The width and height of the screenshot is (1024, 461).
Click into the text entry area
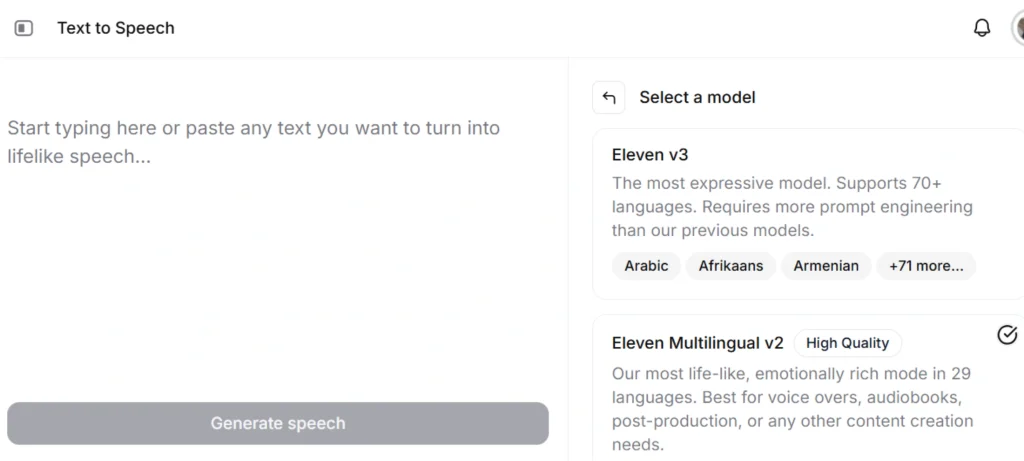tap(280, 250)
